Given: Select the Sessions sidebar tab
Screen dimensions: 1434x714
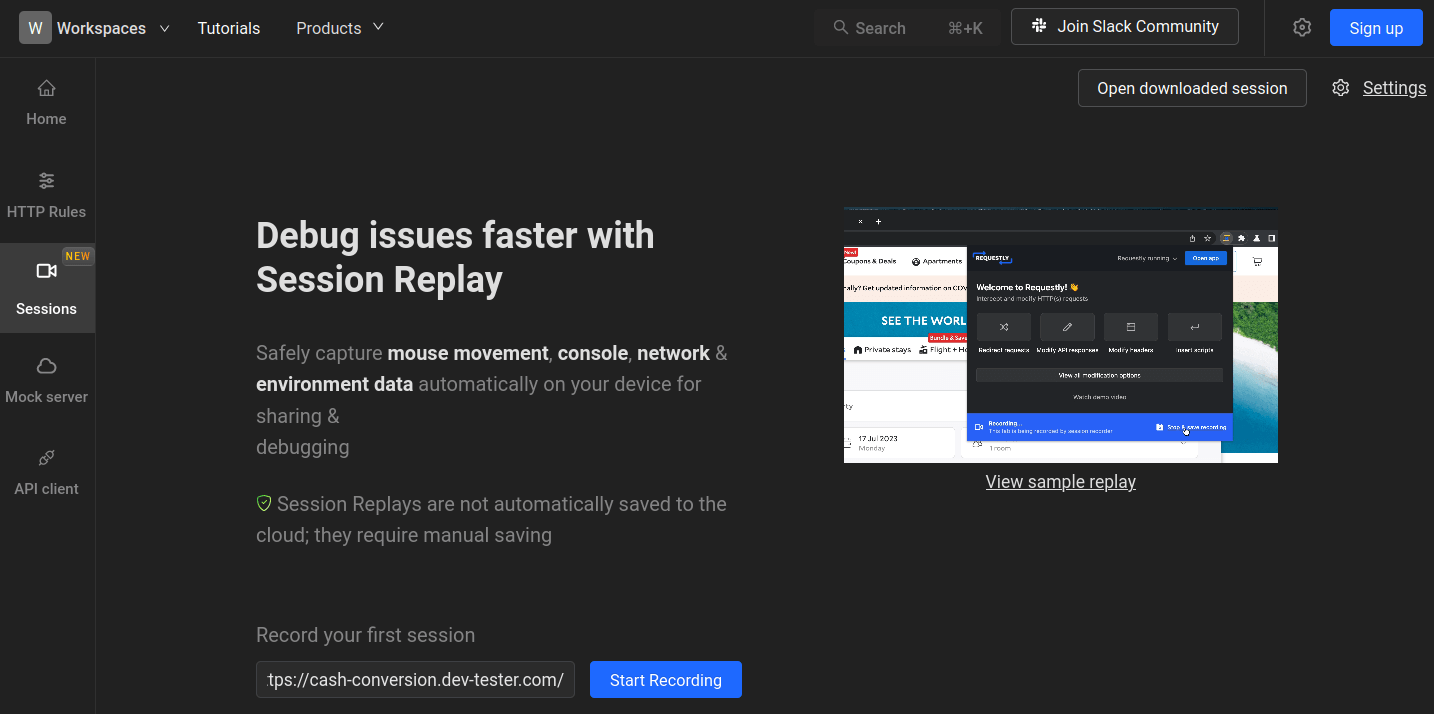Looking at the screenshot, I should [47, 288].
